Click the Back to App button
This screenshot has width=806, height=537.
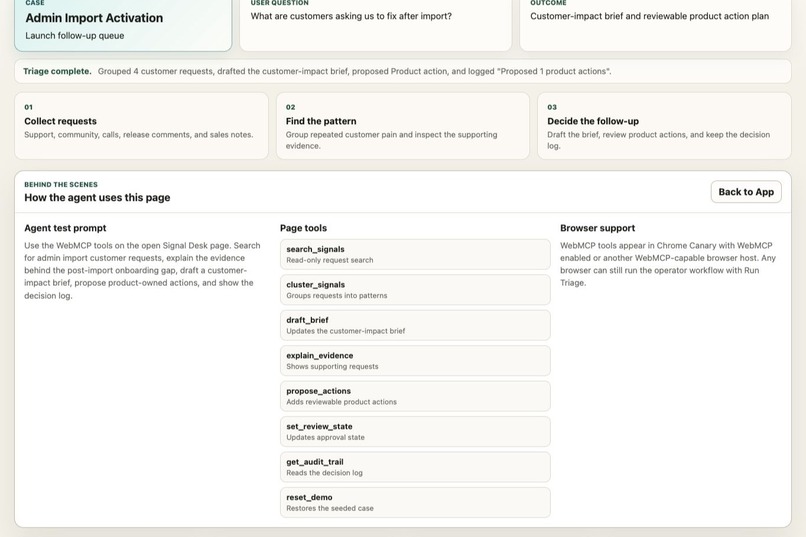coord(746,192)
